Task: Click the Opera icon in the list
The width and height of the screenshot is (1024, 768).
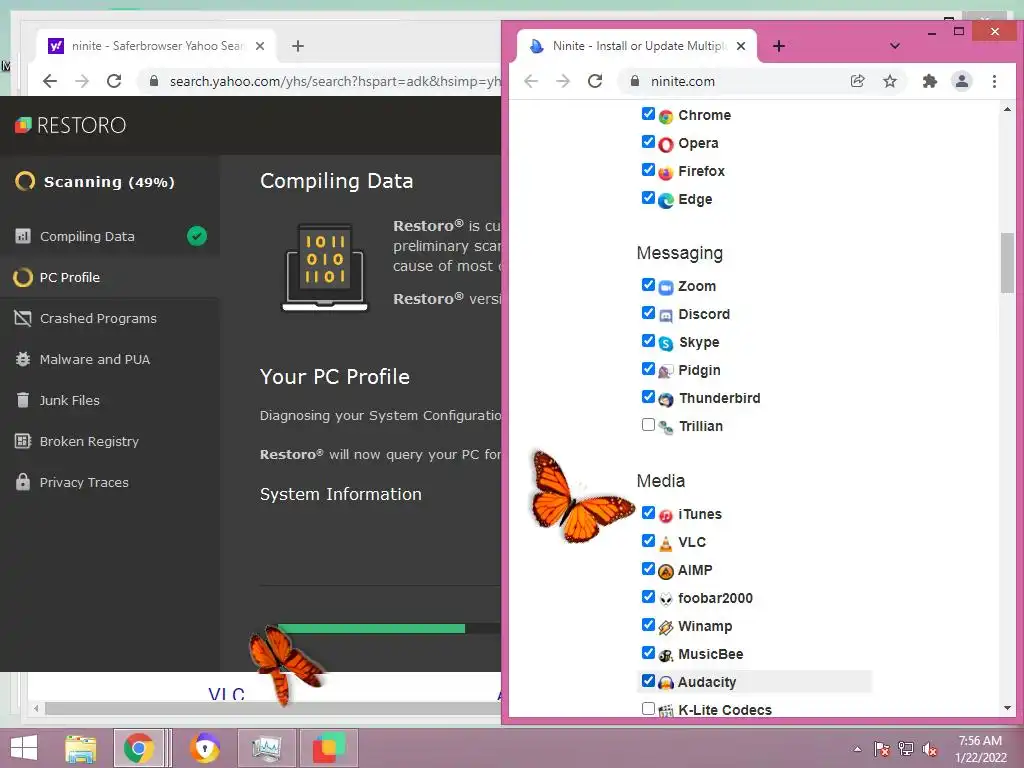Action: coord(665,144)
